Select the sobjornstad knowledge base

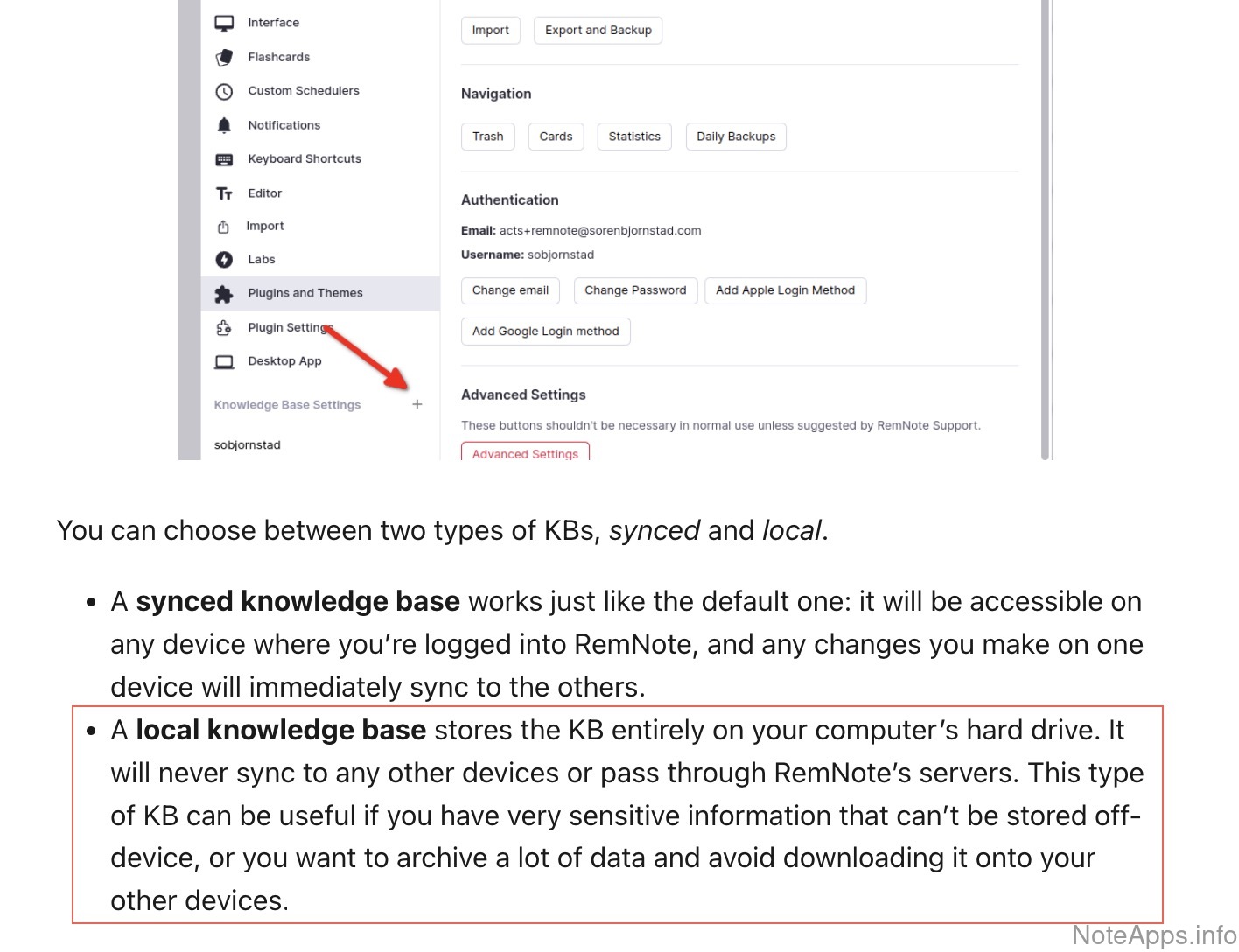point(248,445)
